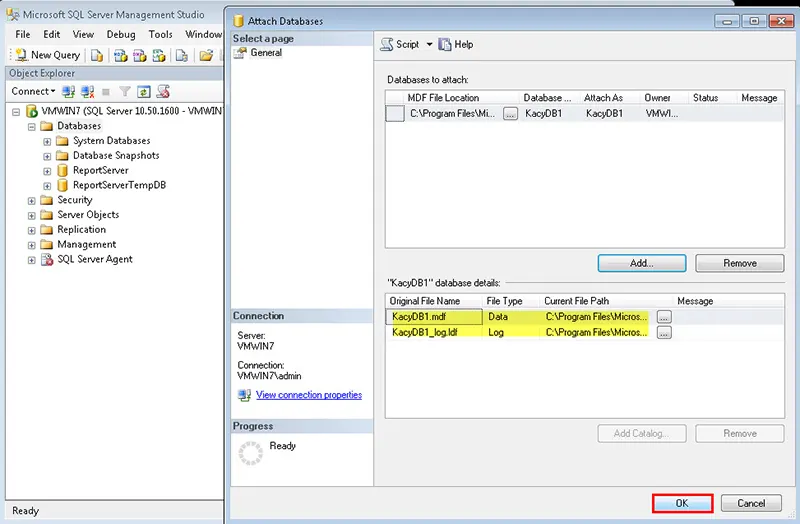Select the Databases folder icon
Image resolution: width=800 pixels, height=524 pixels.
tap(46, 126)
